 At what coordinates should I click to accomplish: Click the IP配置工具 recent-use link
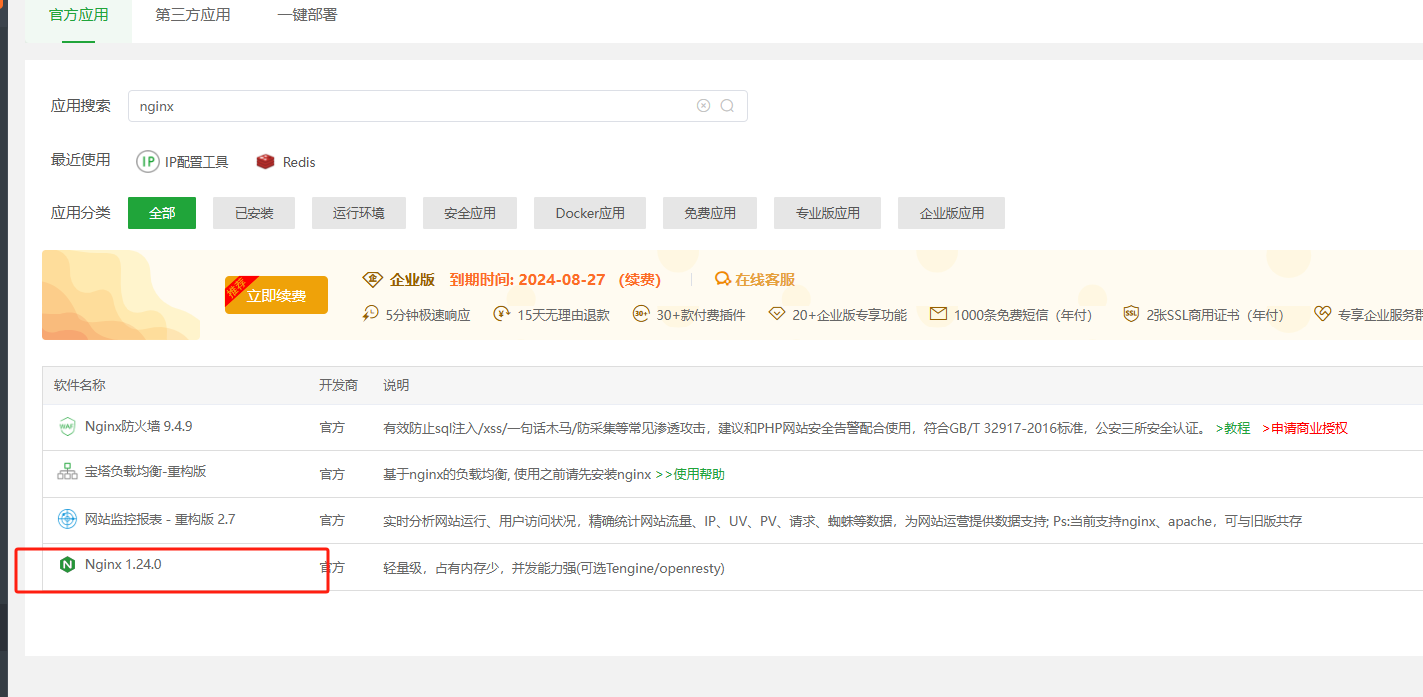pyautogui.click(x=197, y=162)
